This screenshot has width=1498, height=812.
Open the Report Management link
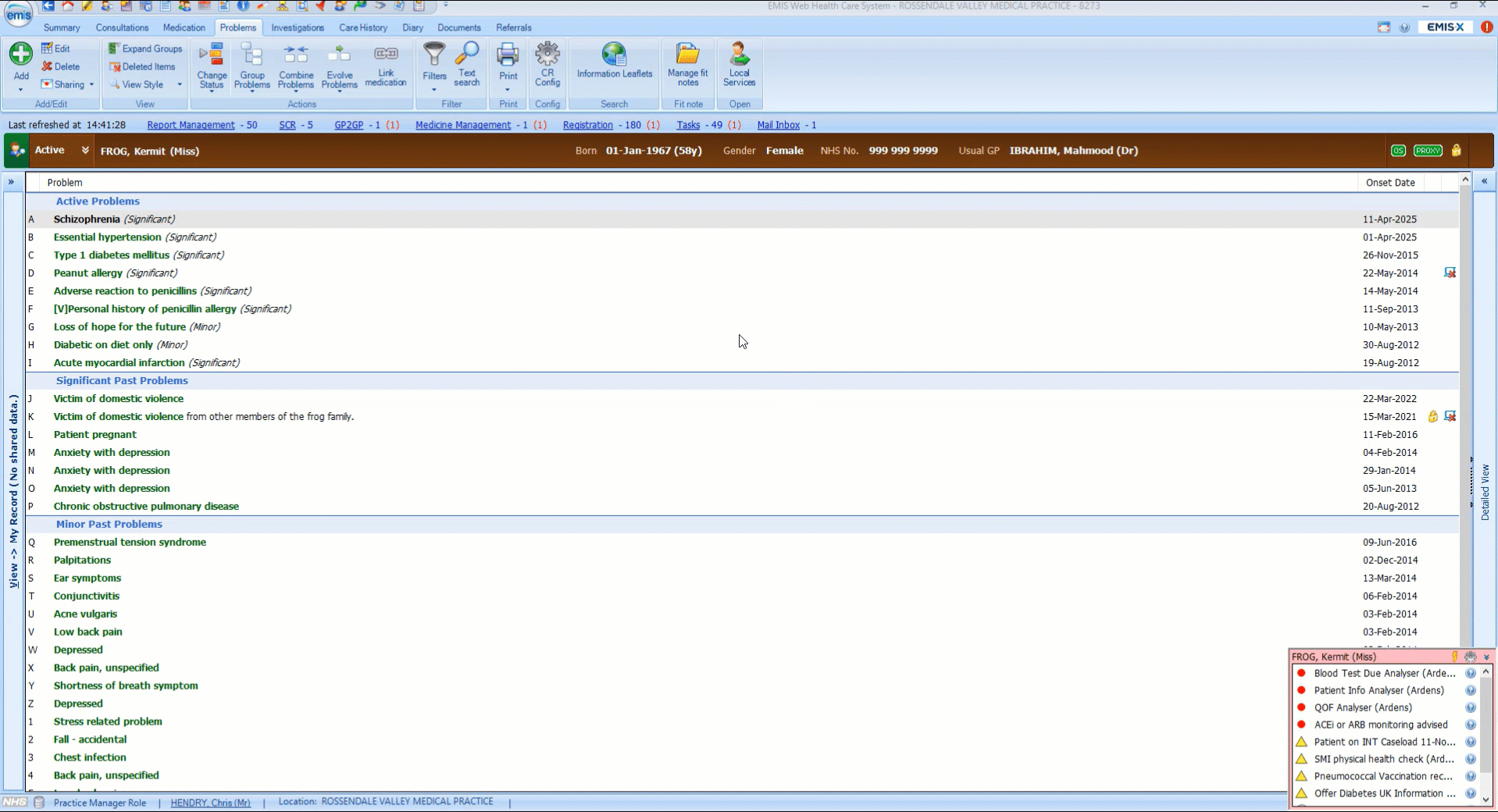tap(191, 125)
